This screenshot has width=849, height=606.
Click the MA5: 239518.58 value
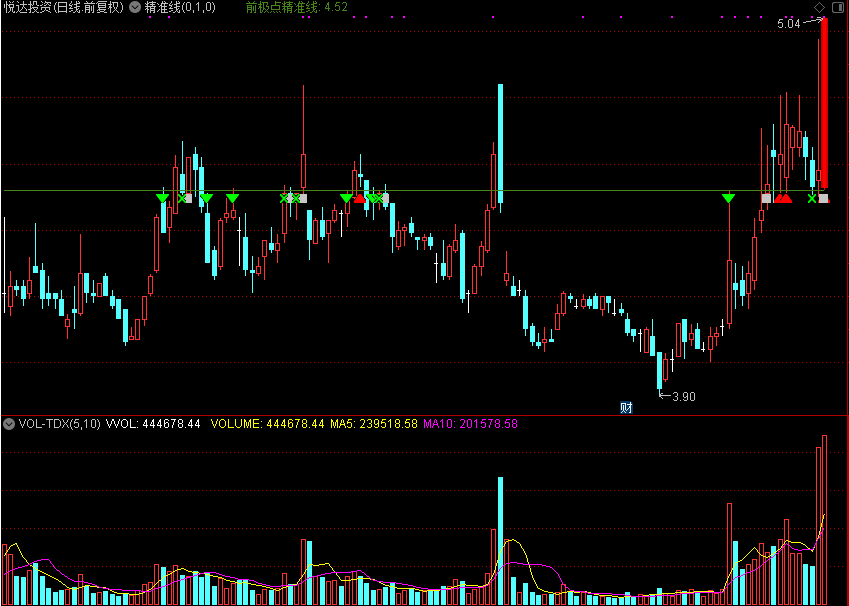pos(374,424)
